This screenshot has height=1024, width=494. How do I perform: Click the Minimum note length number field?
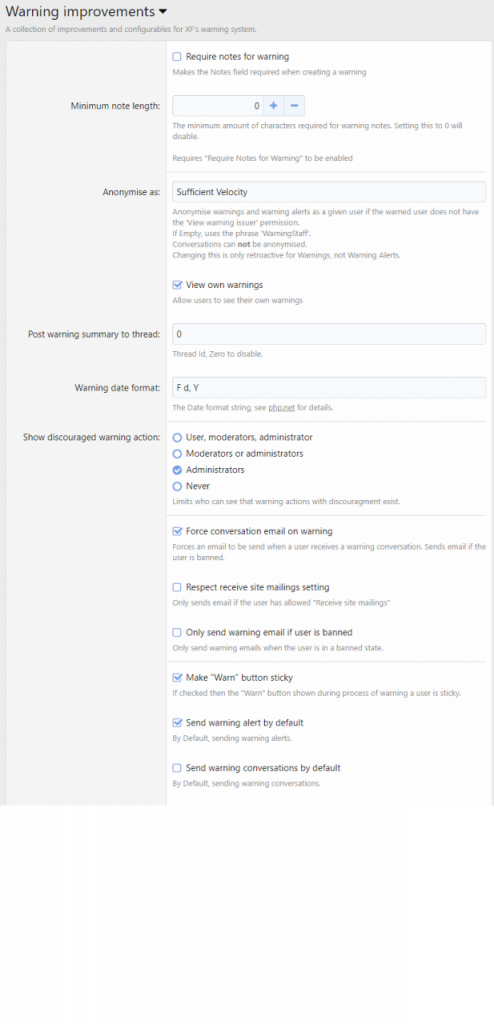[218, 106]
